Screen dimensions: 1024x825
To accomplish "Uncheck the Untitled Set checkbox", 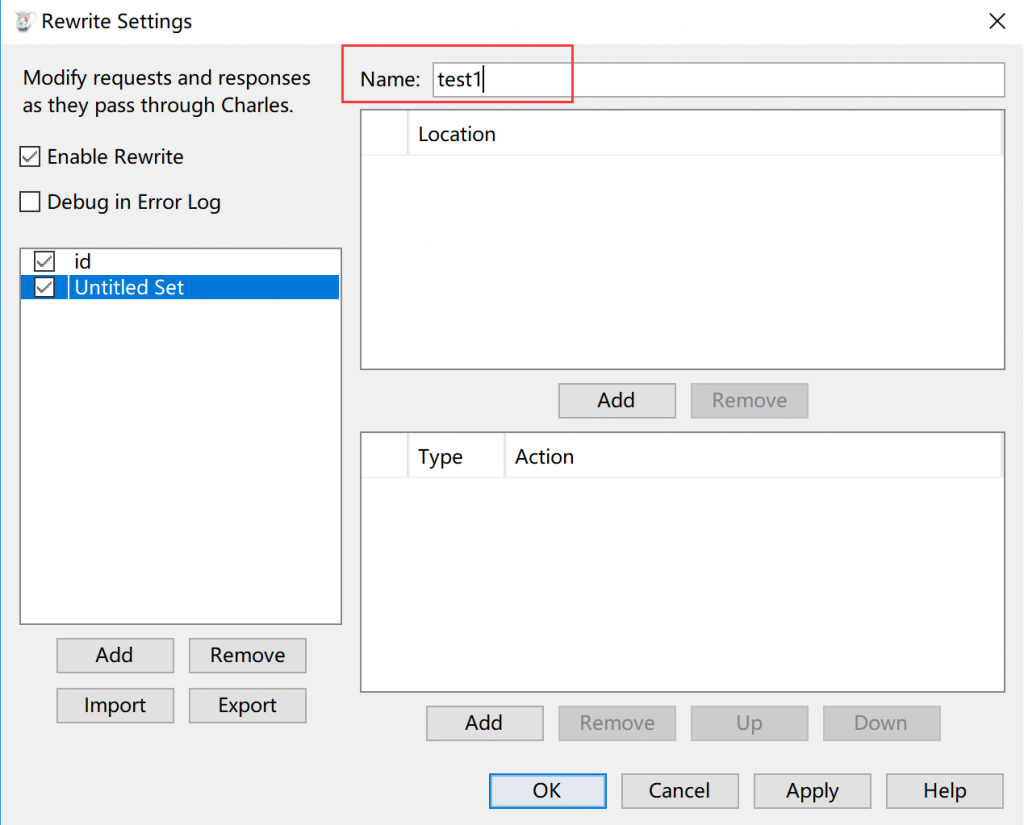I will click(x=44, y=287).
